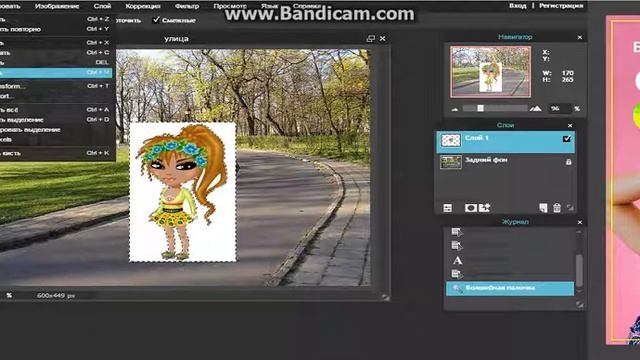Open layer styles in Layers panel

pos(484,208)
